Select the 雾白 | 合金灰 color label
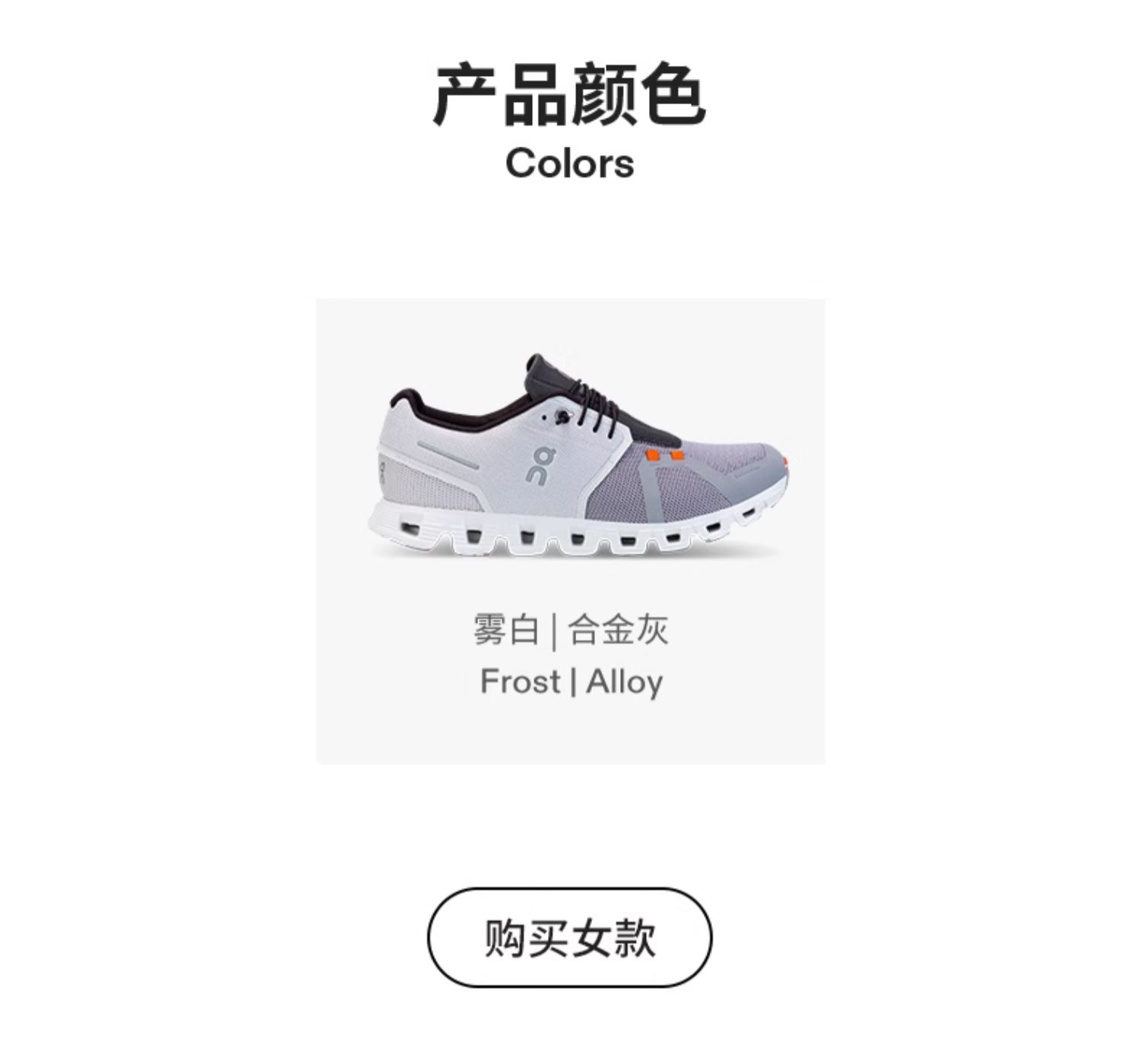The height and width of the screenshot is (1064, 1140). click(x=570, y=631)
